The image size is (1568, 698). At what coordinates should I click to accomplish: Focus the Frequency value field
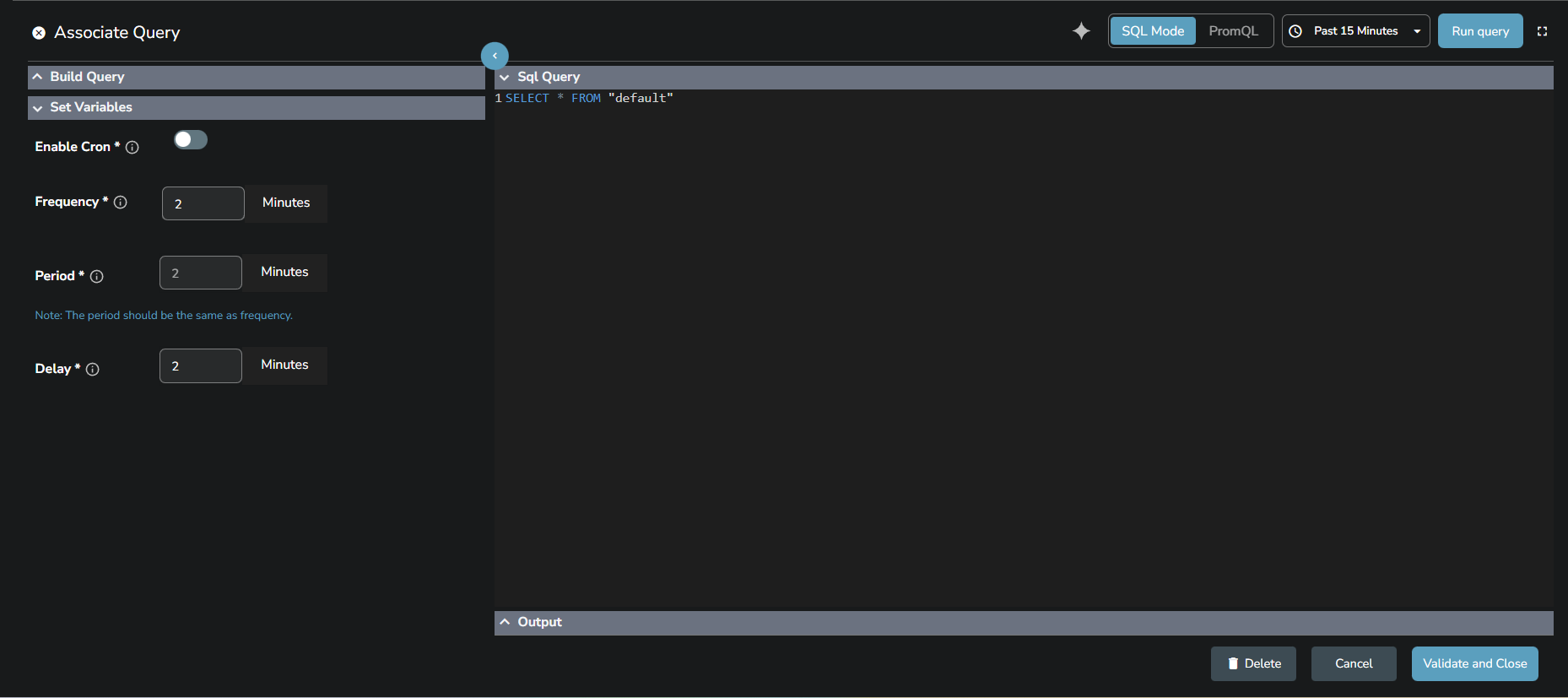point(203,203)
